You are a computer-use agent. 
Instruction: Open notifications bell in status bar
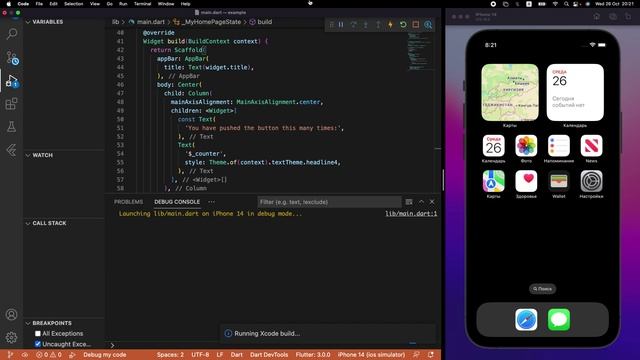tap(431, 355)
